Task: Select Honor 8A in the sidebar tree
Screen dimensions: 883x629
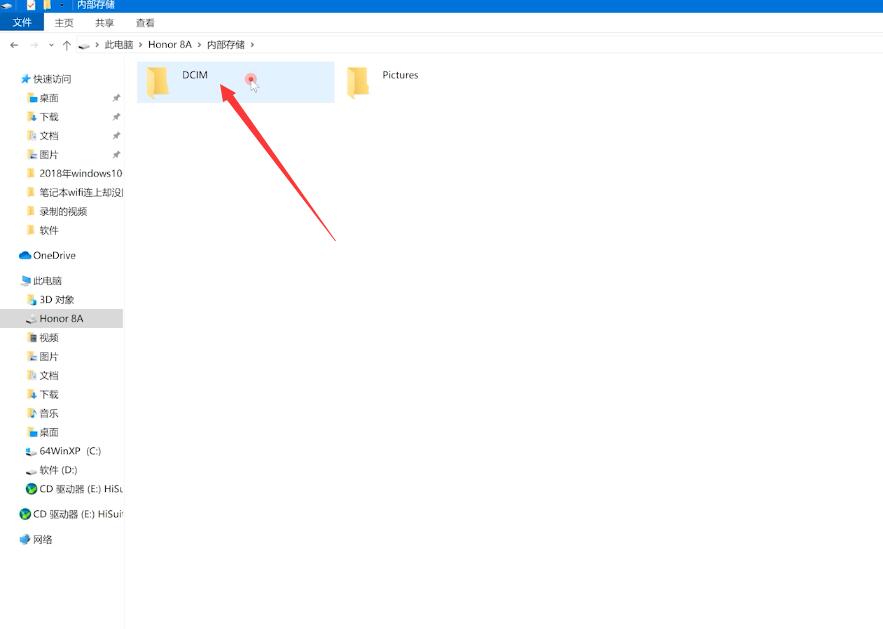Action: [x=61, y=319]
